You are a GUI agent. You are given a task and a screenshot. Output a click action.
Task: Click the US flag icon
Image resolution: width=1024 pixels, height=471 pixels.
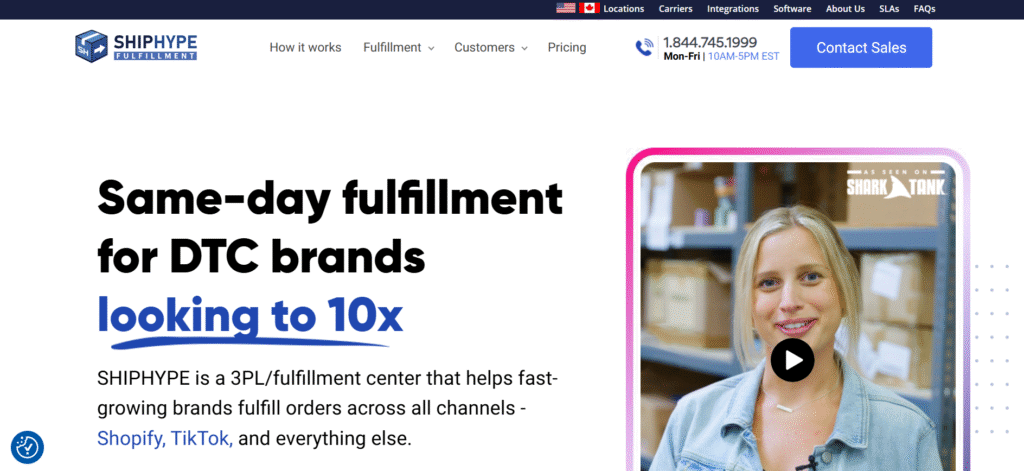coord(566,8)
